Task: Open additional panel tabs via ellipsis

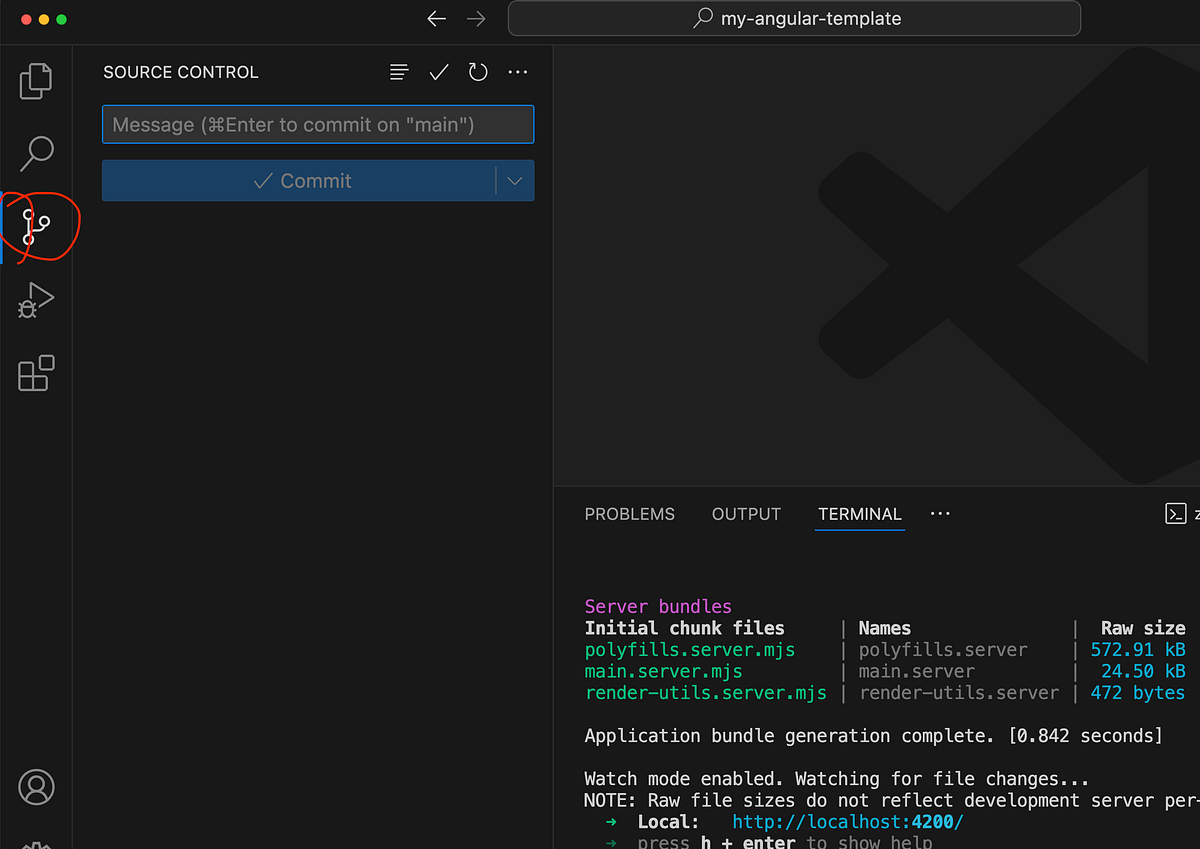Action: 939,513
